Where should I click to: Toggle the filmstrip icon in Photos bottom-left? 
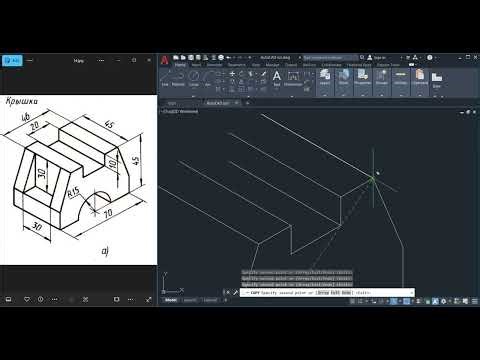pos(9,299)
